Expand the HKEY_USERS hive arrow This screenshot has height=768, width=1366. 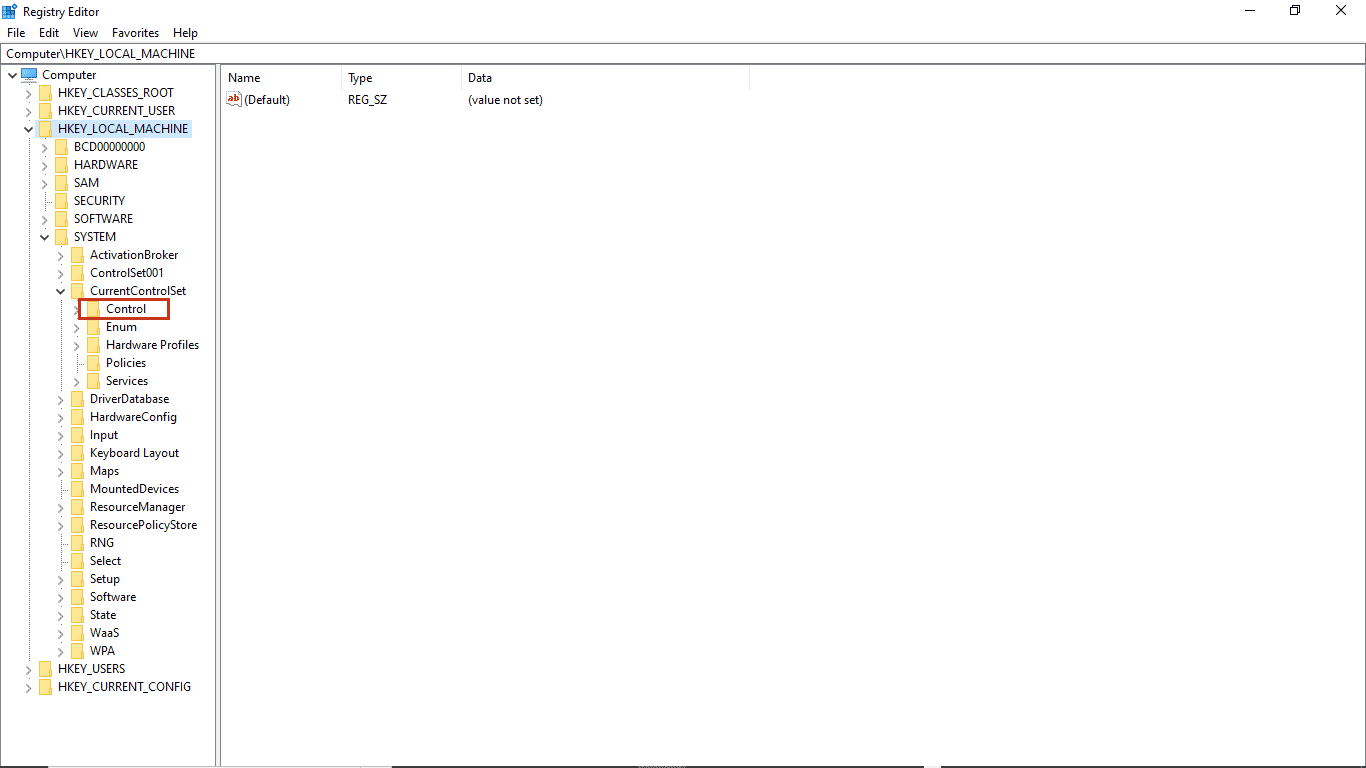[x=28, y=669]
